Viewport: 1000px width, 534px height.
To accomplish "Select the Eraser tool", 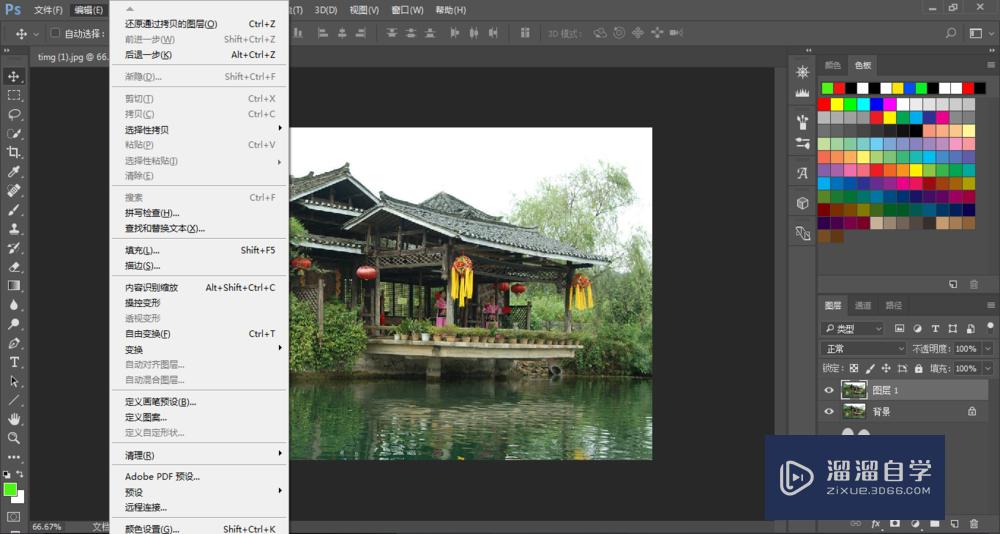I will pos(13,267).
